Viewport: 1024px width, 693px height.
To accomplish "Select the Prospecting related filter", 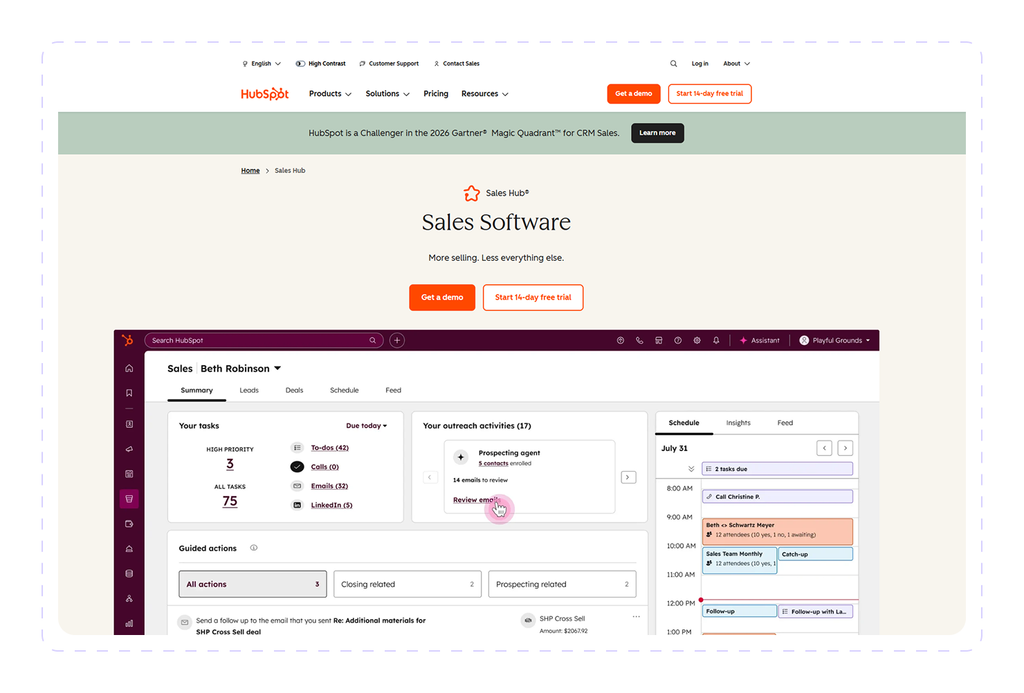I will coord(562,585).
